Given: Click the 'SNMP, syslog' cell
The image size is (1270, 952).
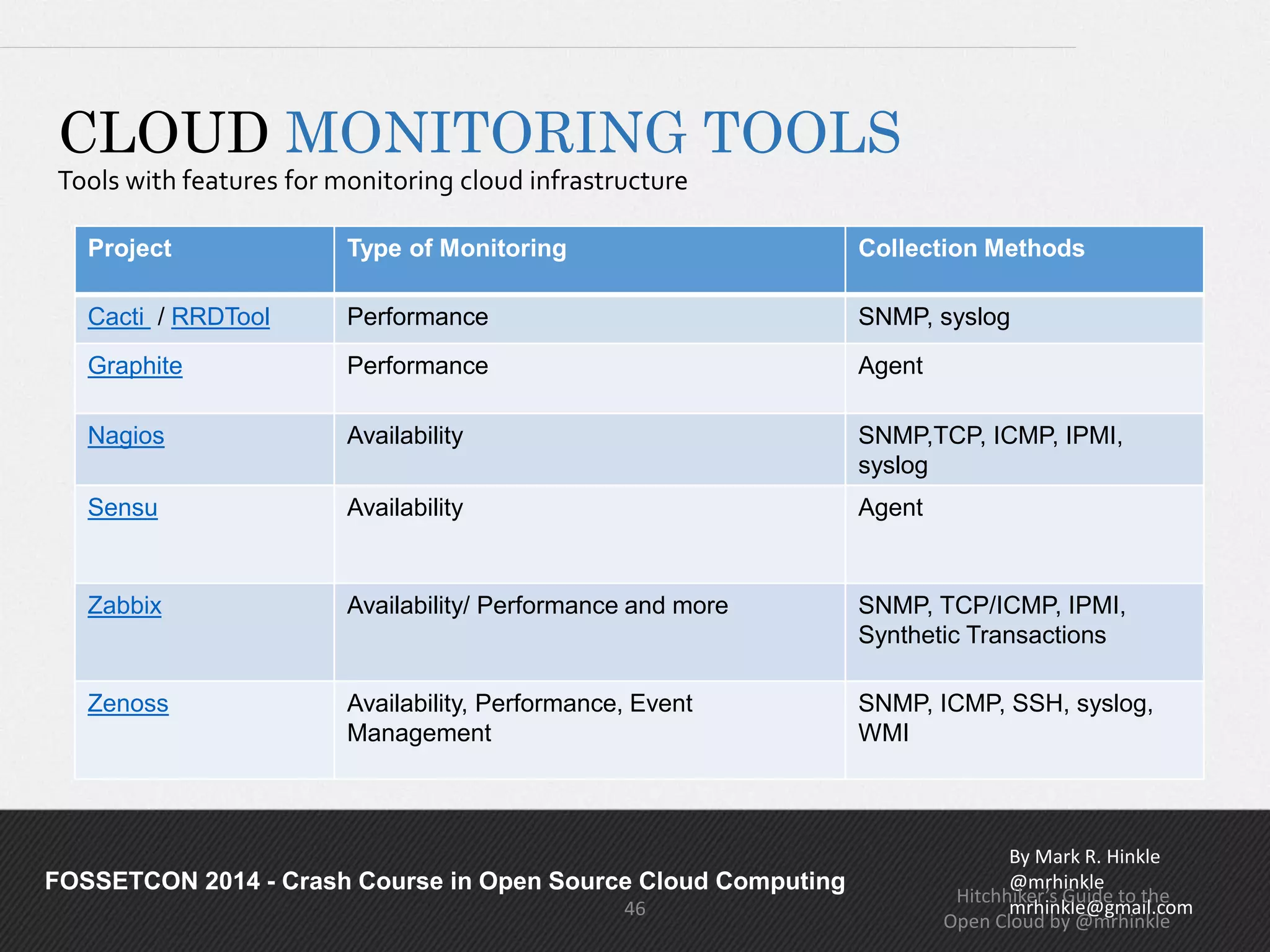Looking at the screenshot, I should (1024, 320).
